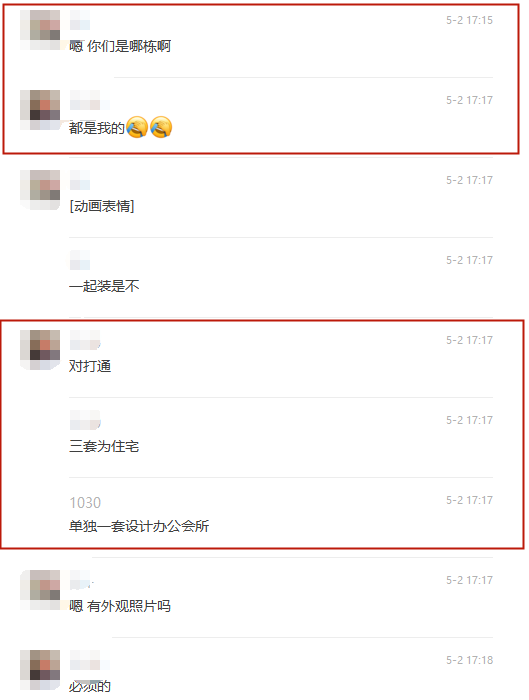
Task: Click the second laughing-crying emoji
Action: click(x=161, y=127)
